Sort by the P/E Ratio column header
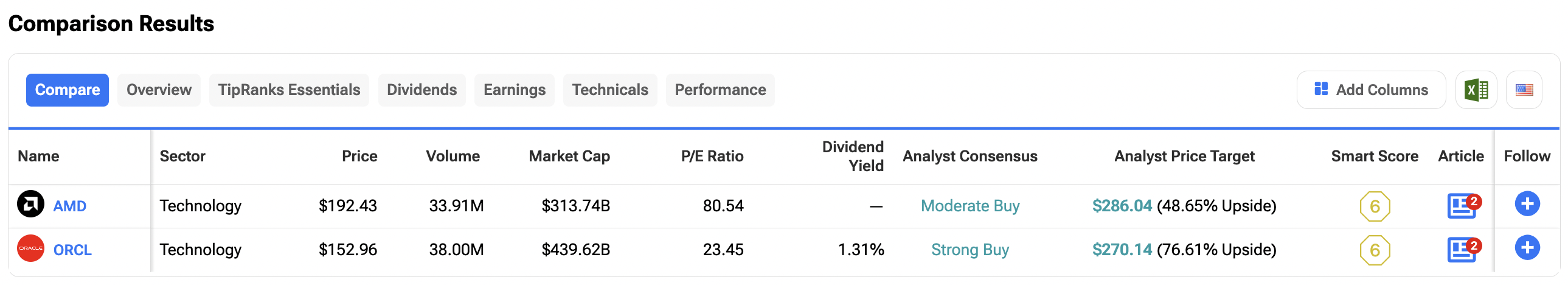The height and width of the screenshot is (285, 1568). 712,157
